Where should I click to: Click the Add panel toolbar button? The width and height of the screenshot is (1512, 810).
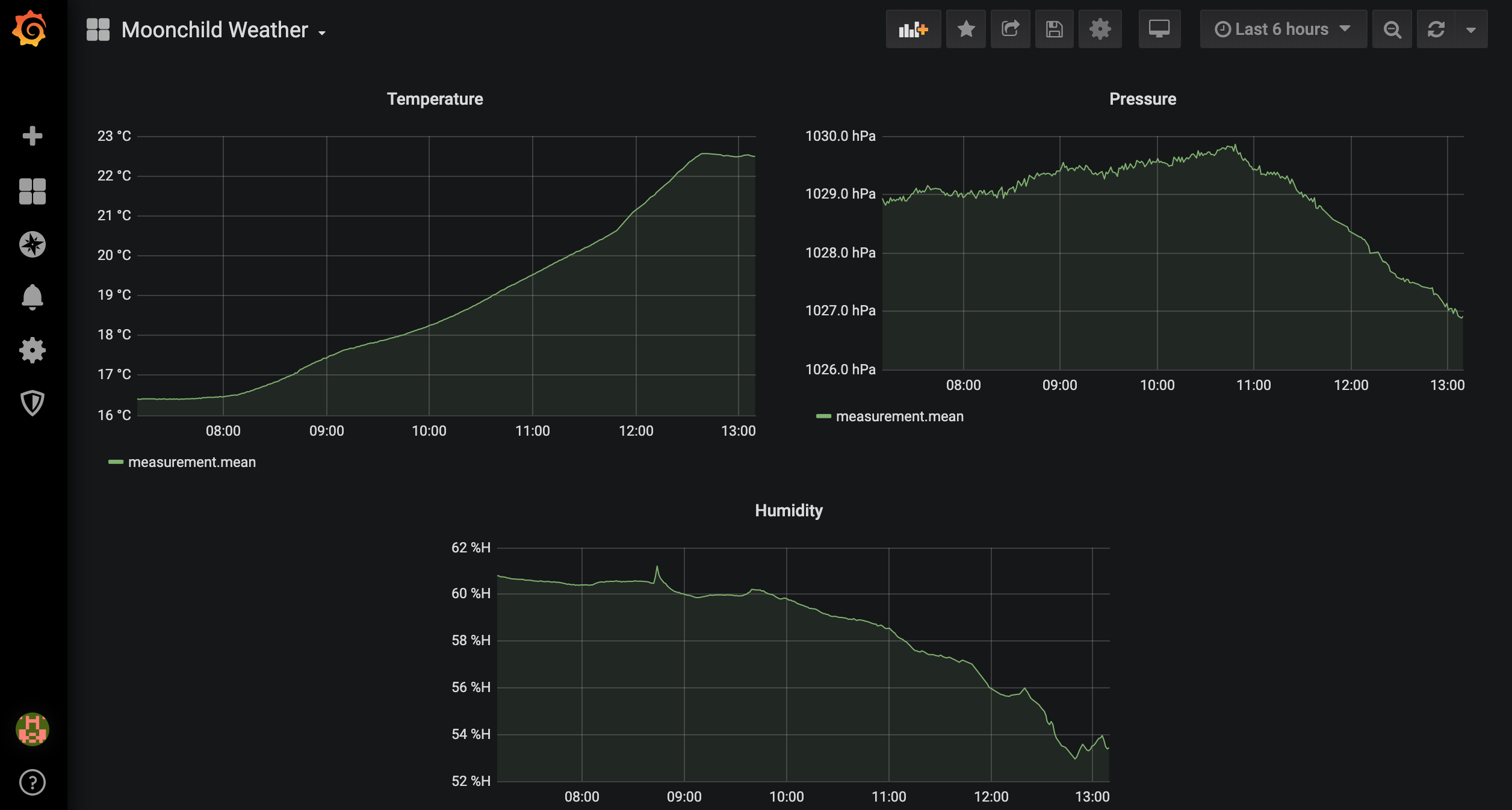point(912,29)
